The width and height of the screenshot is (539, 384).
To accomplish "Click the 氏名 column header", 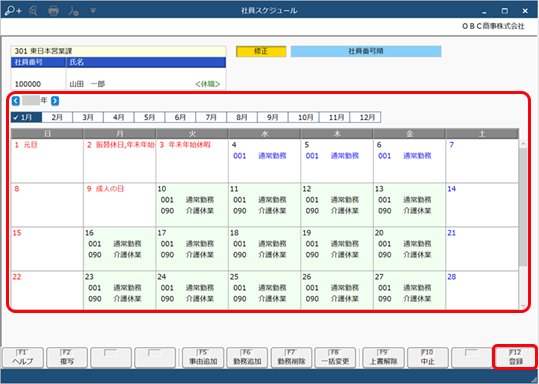I will tap(146, 62).
